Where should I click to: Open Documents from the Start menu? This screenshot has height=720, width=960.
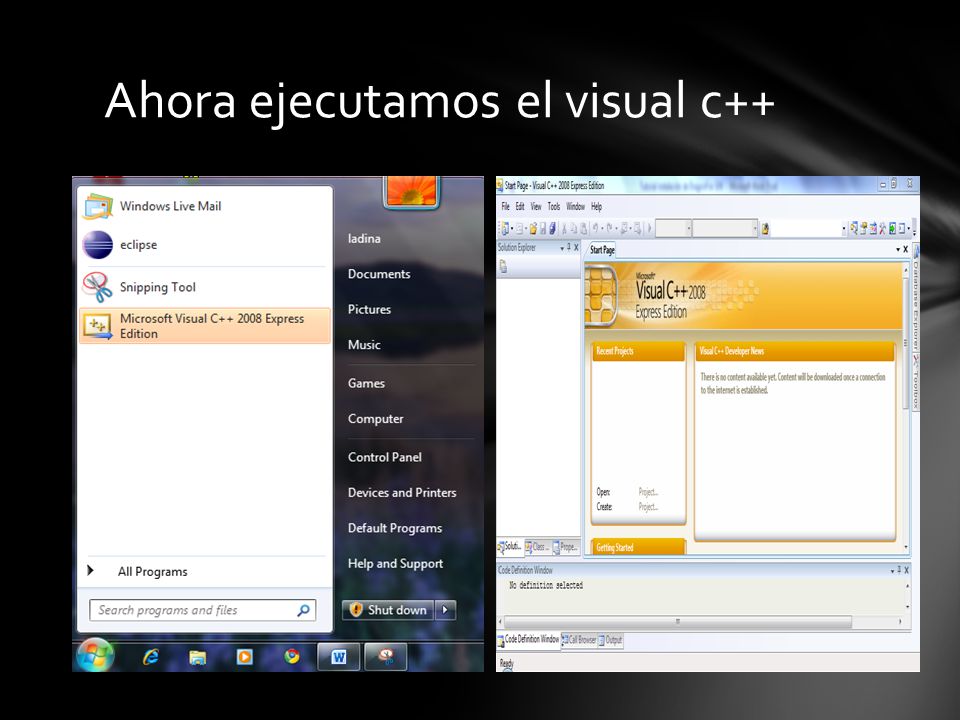379,274
